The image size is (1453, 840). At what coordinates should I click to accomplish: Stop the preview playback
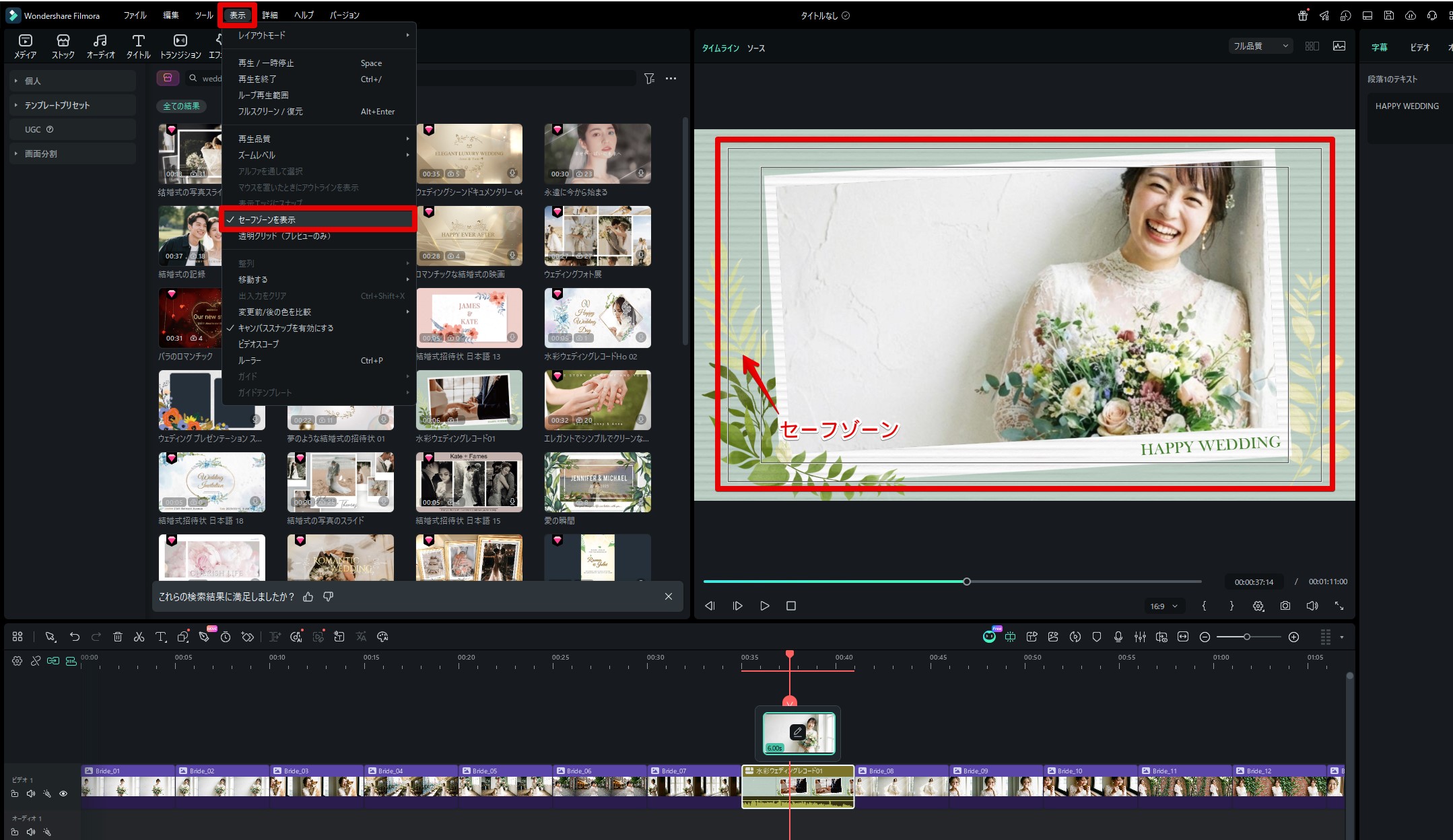(791, 606)
